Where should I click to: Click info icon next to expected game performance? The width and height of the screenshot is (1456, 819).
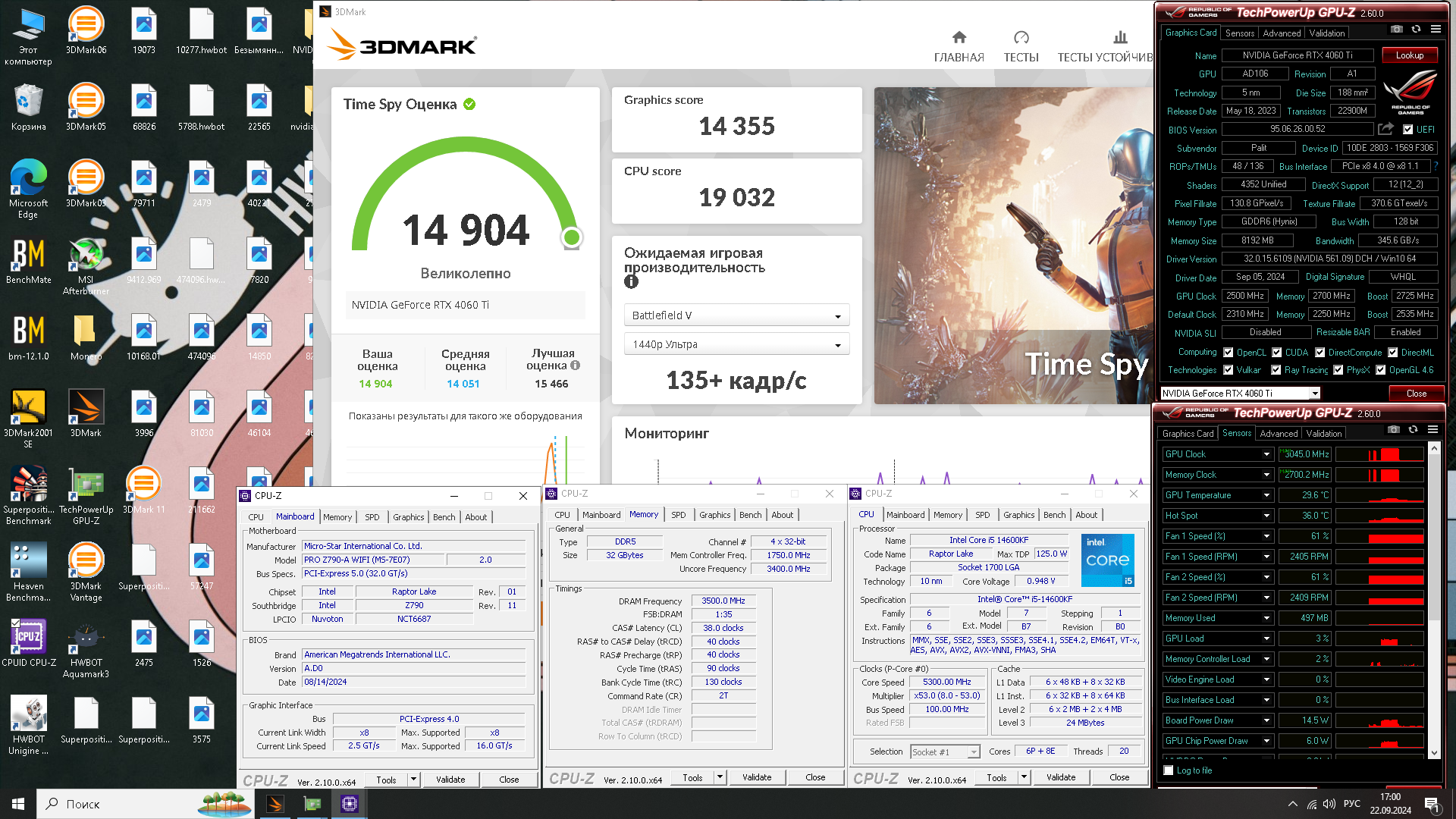click(x=631, y=282)
